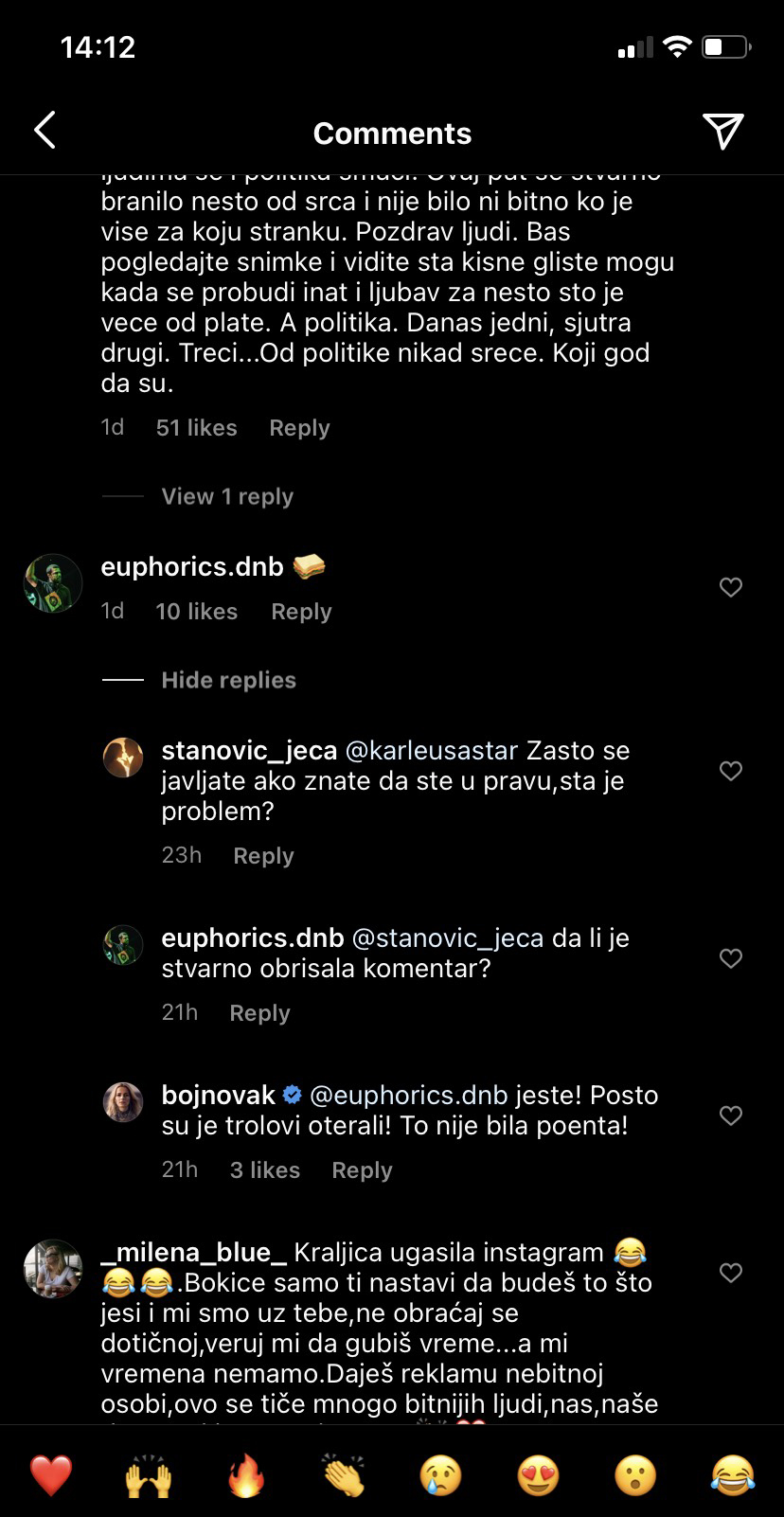Like stanovic_jeca's reply with heart

(731, 771)
